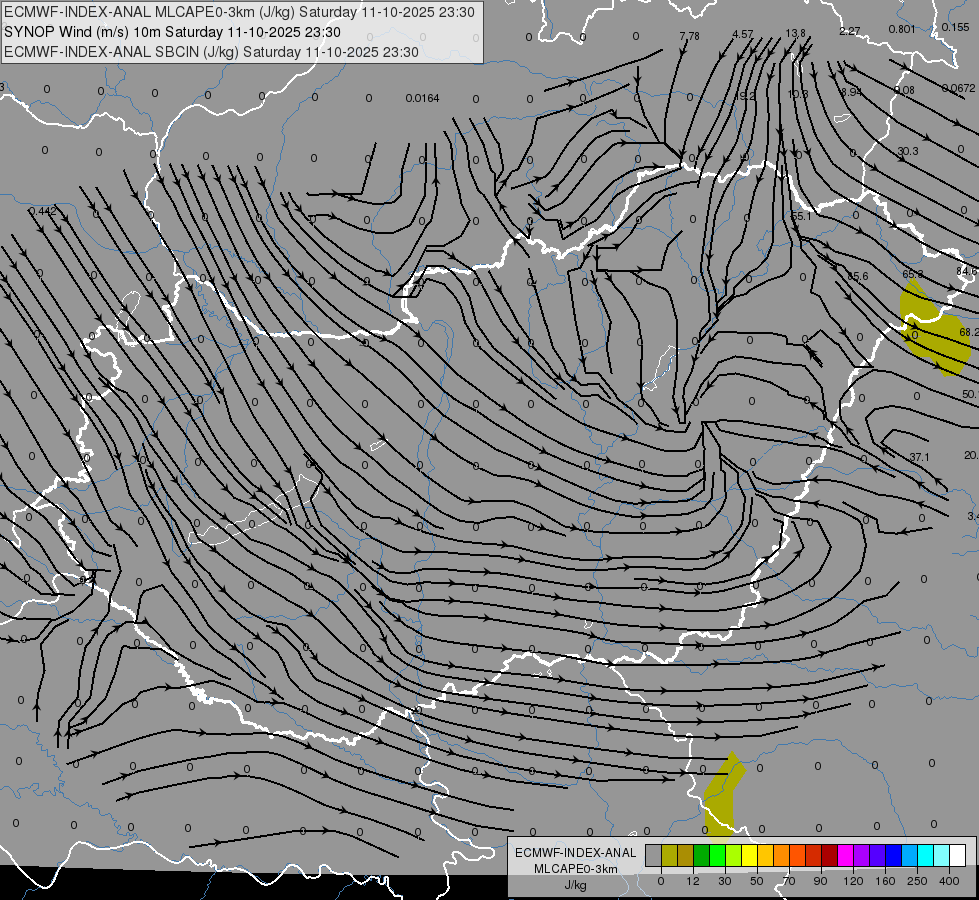This screenshot has height=900, width=979.
Task: Click the legend tick label 120
Action: [x=854, y=881]
